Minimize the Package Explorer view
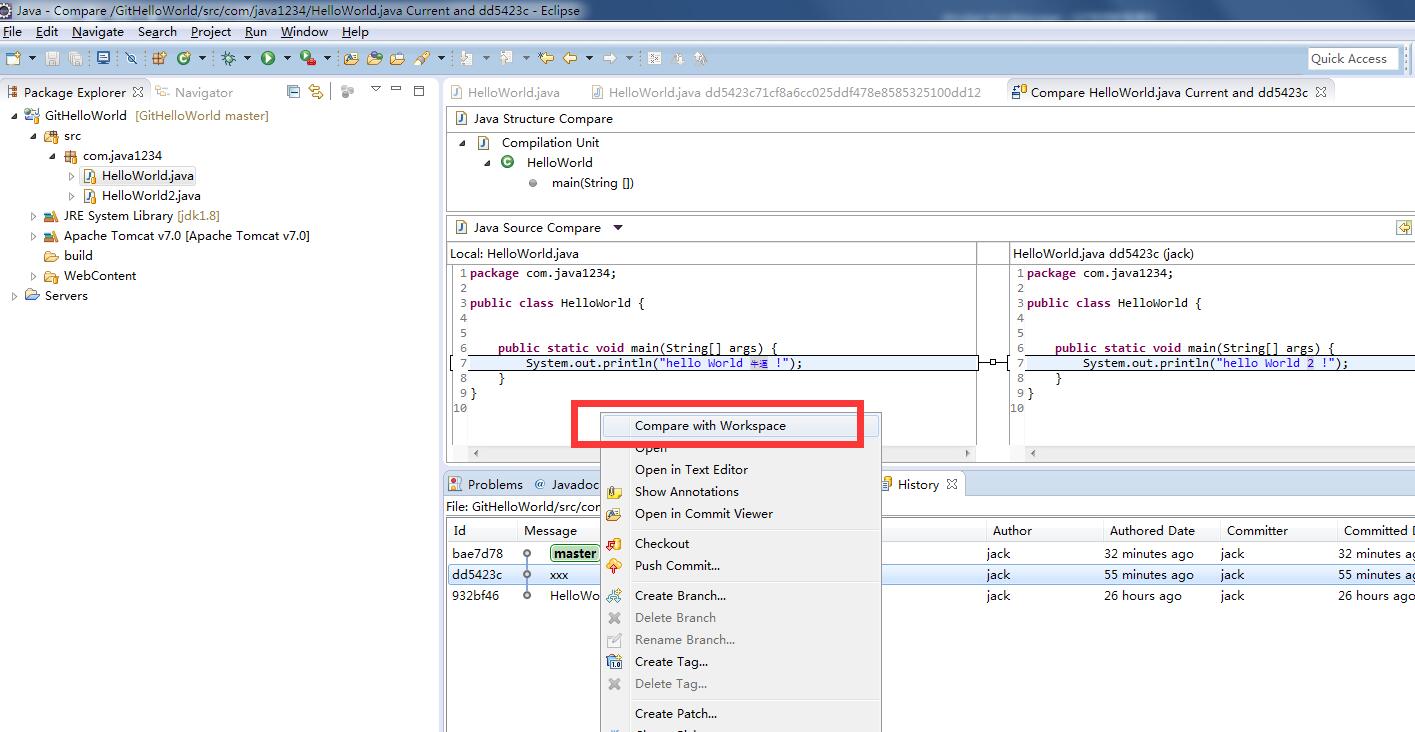The image size is (1415, 732). [397, 90]
